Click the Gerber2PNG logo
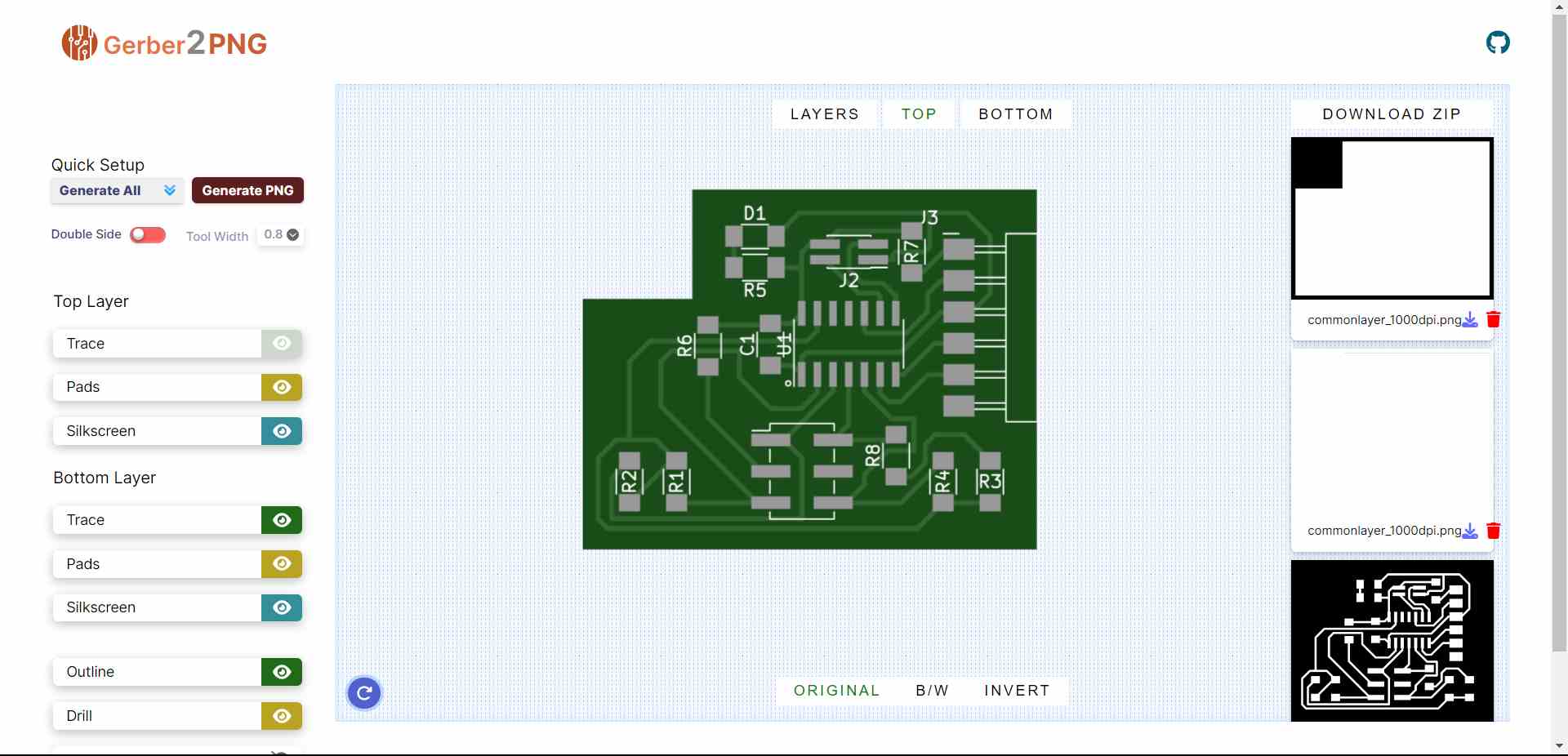This screenshot has width=1568, height=756. point(165,43)
